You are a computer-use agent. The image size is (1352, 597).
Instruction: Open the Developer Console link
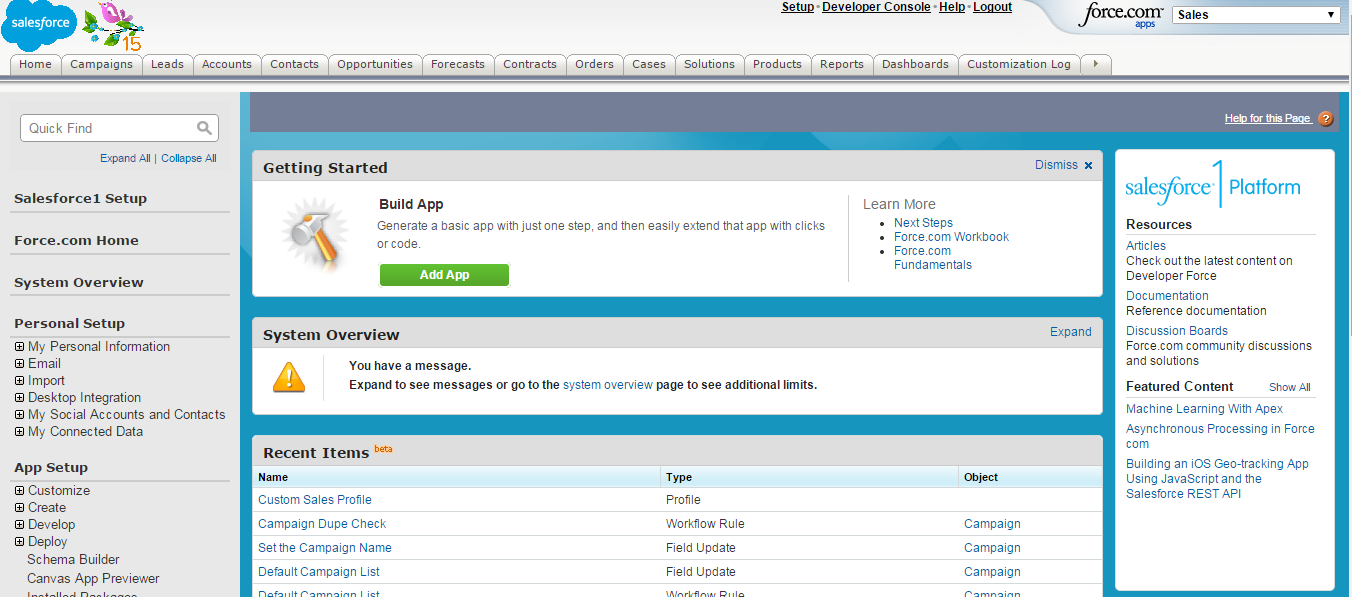[x=876, y=7]
